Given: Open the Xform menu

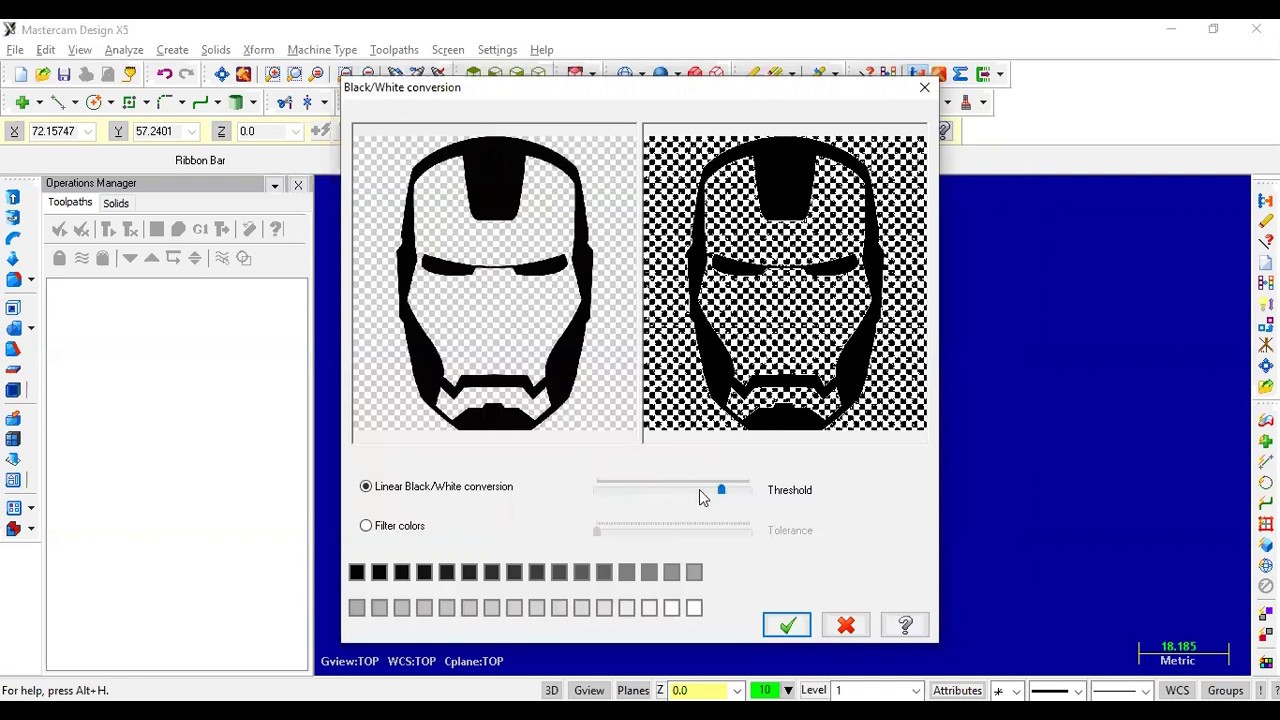Looking at the screenshot, I should 258,50.
